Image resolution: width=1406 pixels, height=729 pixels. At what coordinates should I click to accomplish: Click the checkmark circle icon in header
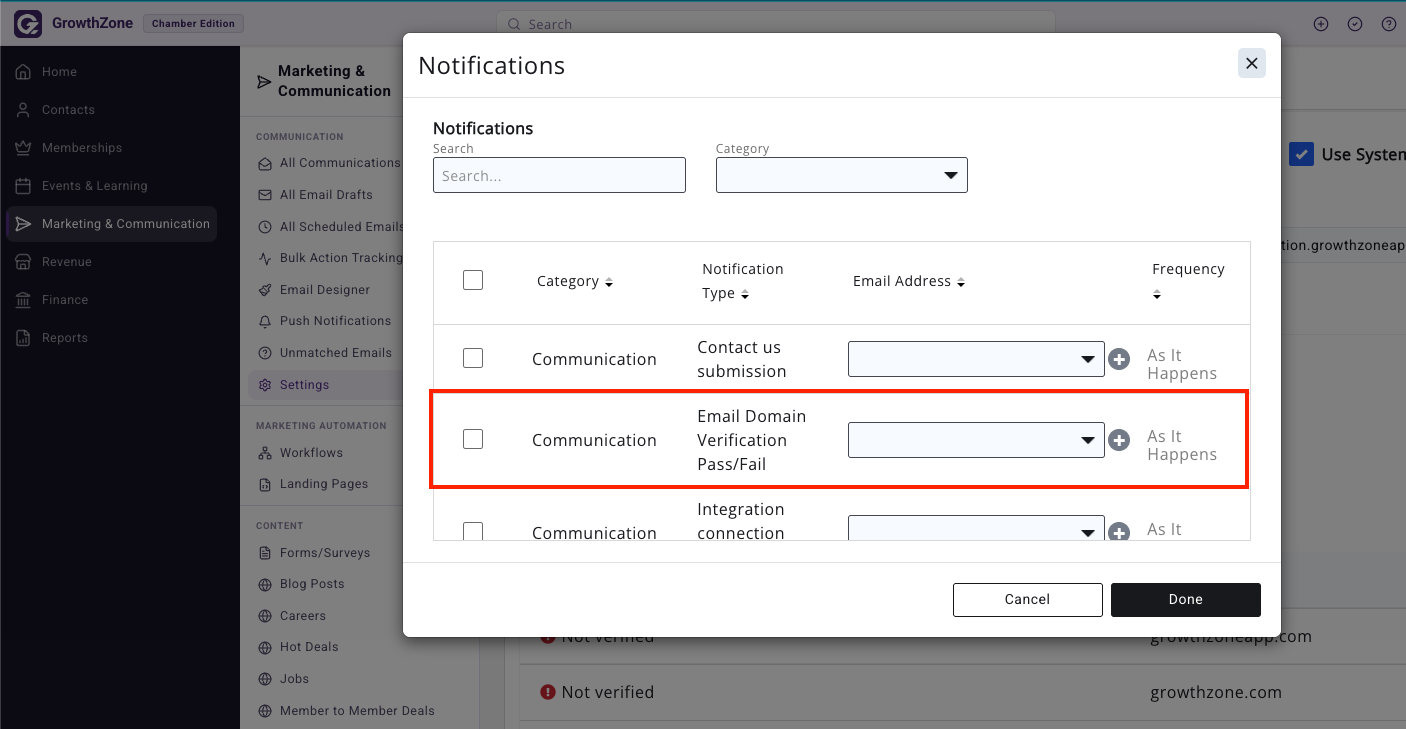(1355, 24)
